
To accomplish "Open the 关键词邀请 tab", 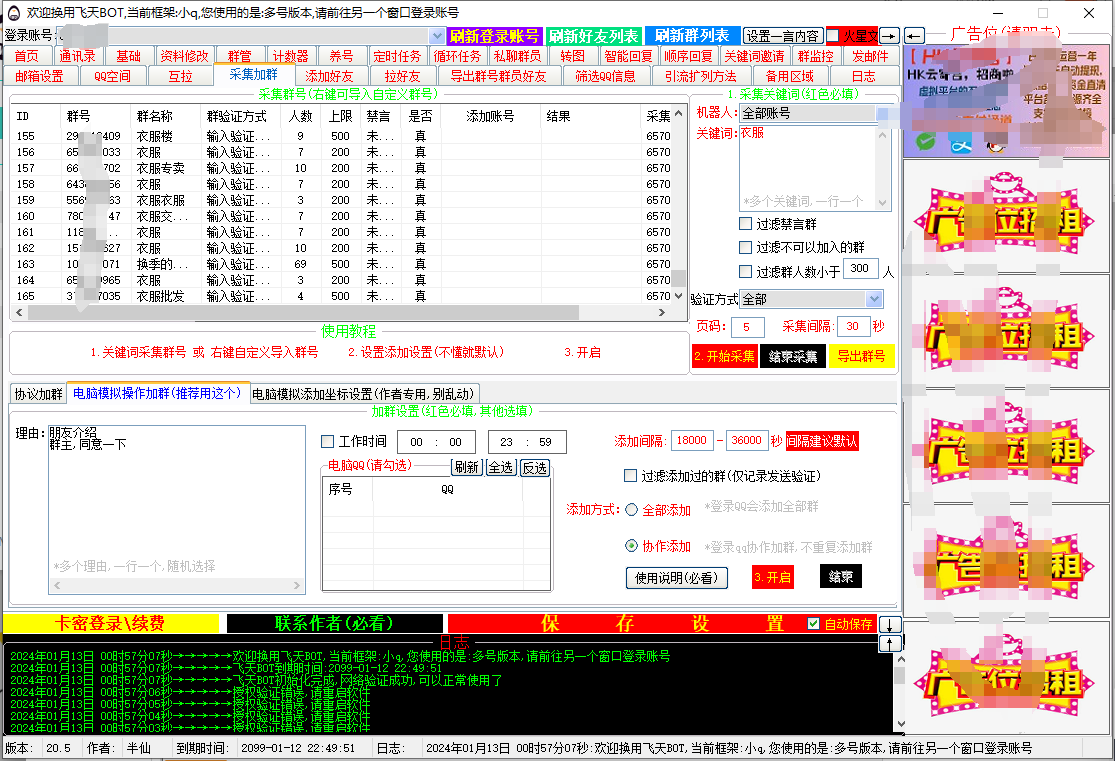I will click(x=754, y=55).
